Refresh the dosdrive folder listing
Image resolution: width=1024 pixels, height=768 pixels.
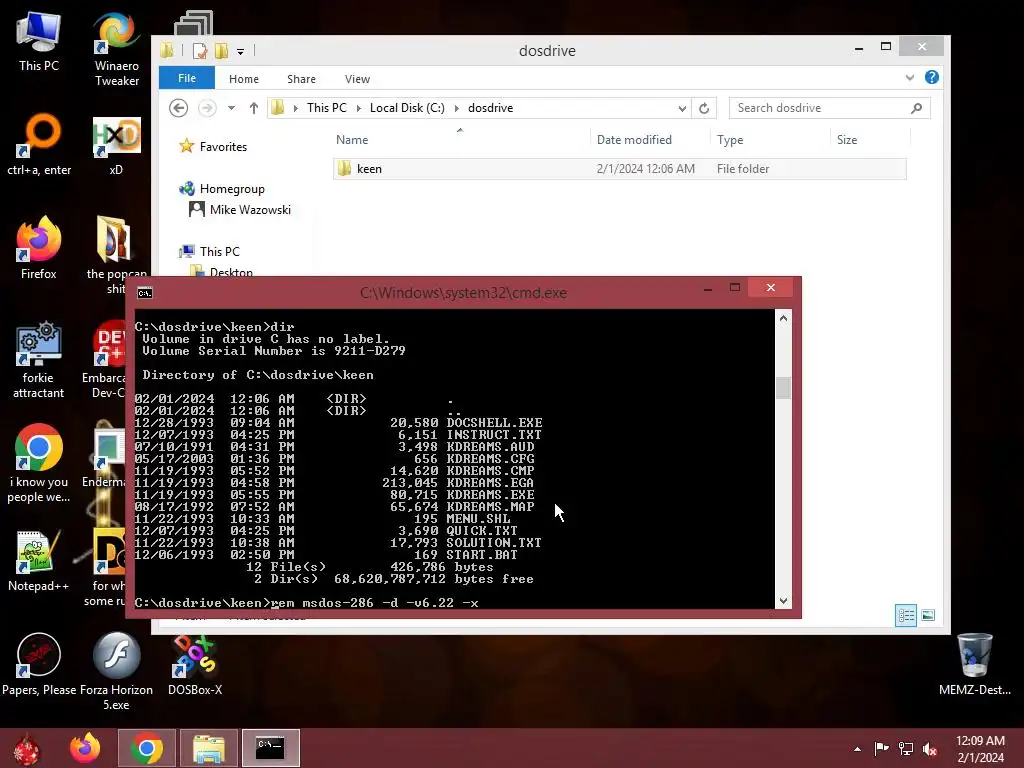[704, 108]
